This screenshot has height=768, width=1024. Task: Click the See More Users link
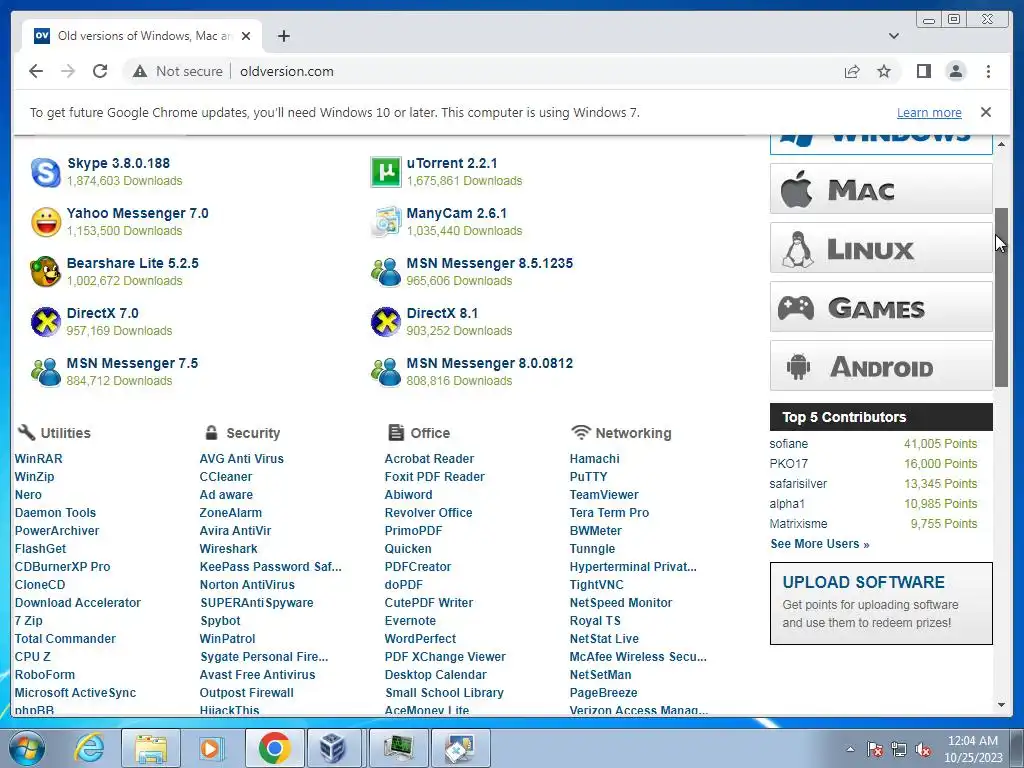click(x=820, y=543)
